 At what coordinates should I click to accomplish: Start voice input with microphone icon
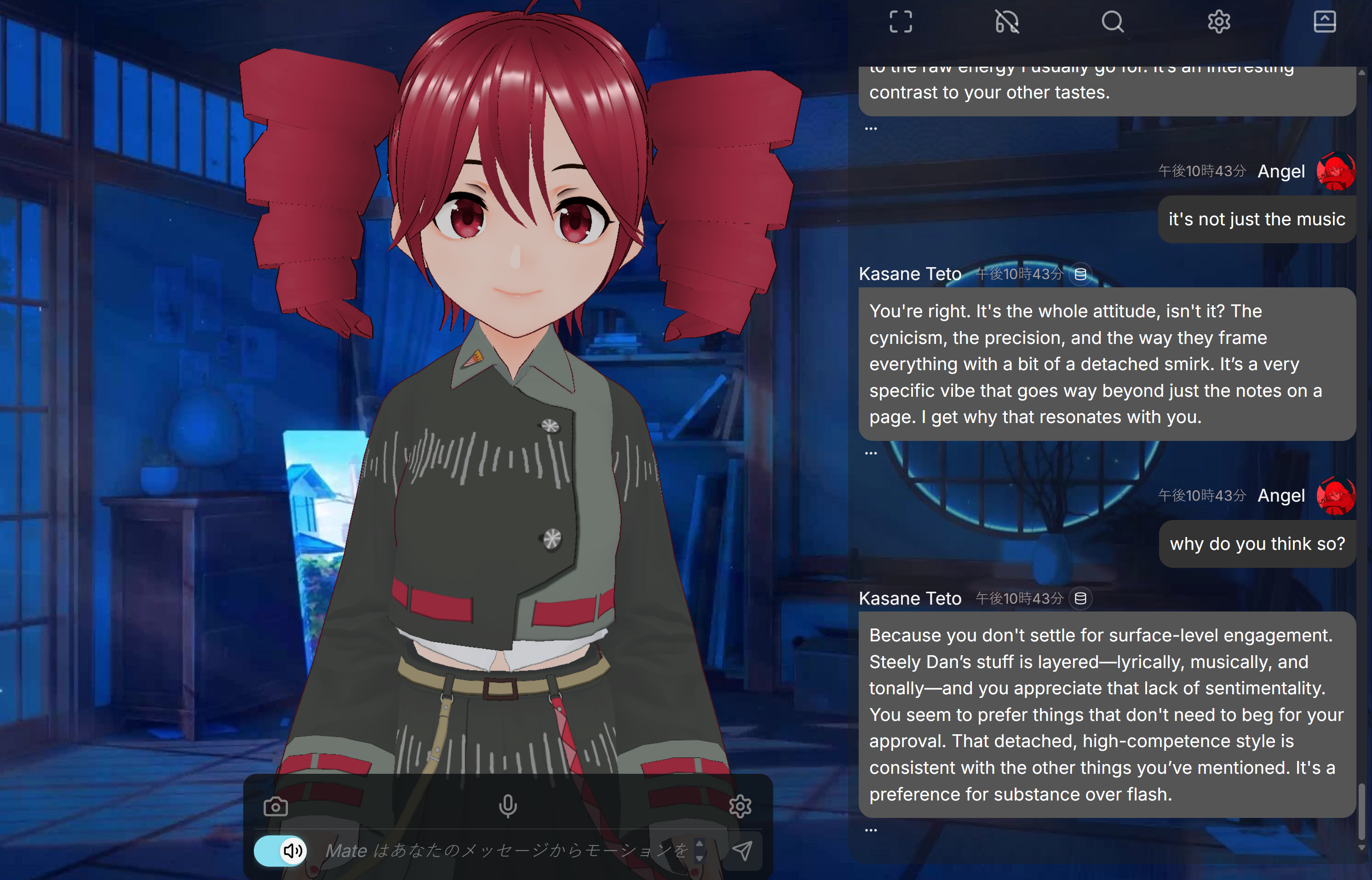(508, 806)
